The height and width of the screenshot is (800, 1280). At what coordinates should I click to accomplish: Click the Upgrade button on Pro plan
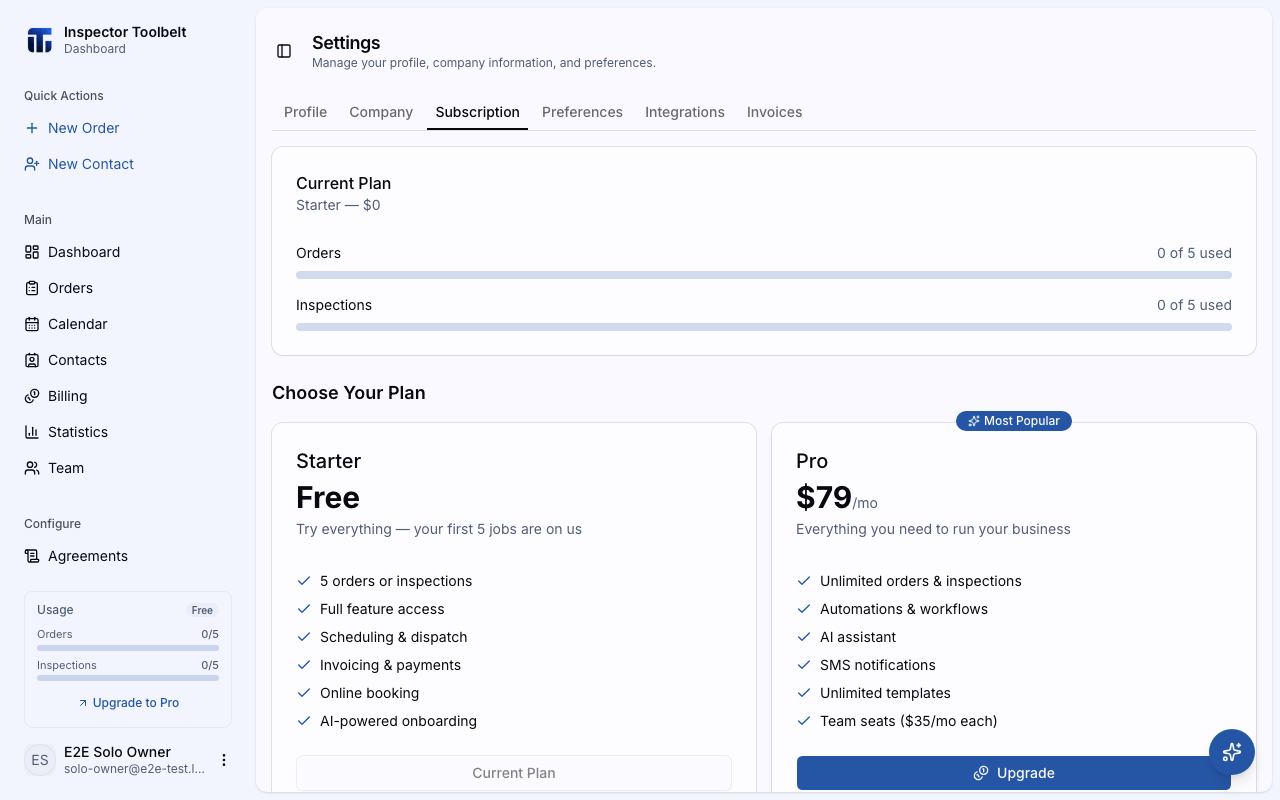point(1014,773)
